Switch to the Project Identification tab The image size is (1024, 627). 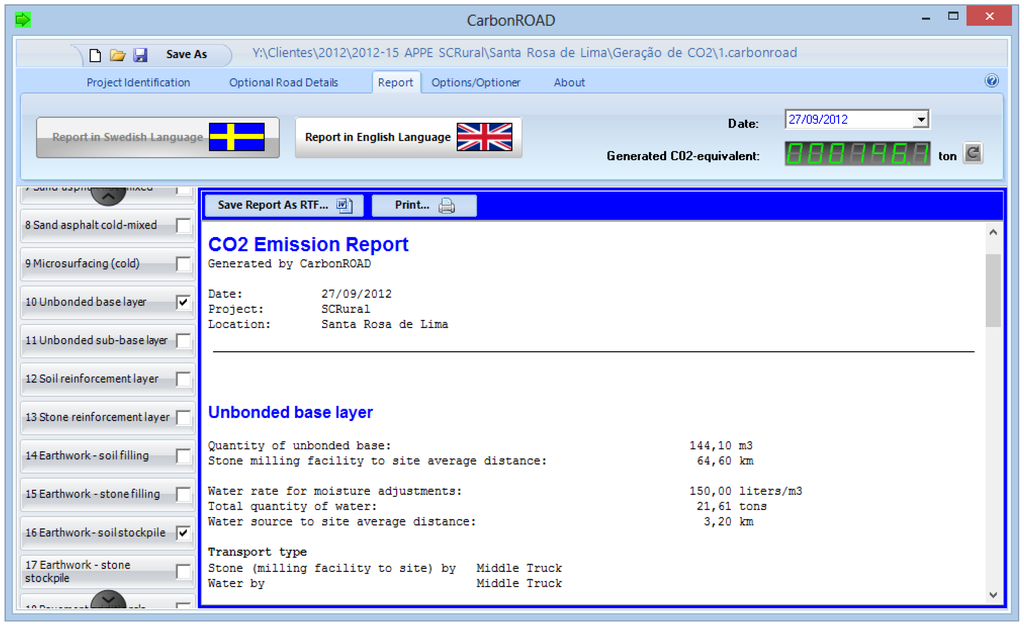[138, 83]
